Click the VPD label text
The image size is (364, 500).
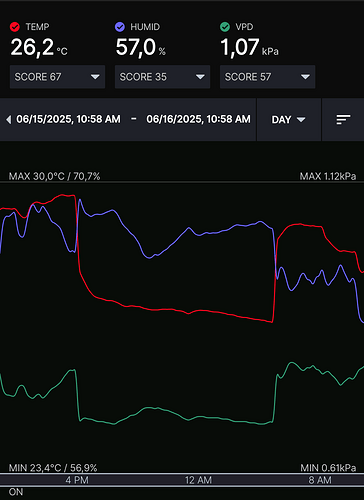point(244,27)
